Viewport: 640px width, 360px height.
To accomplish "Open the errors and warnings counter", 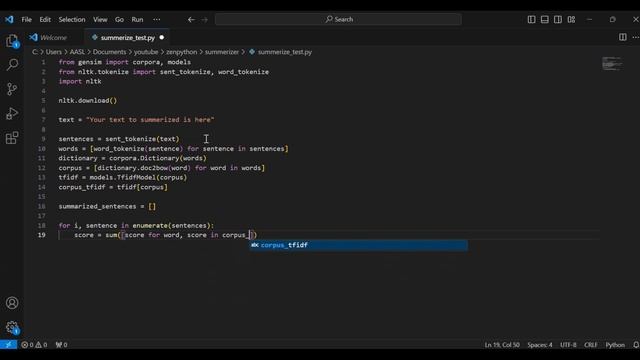I will click(34, 344).
